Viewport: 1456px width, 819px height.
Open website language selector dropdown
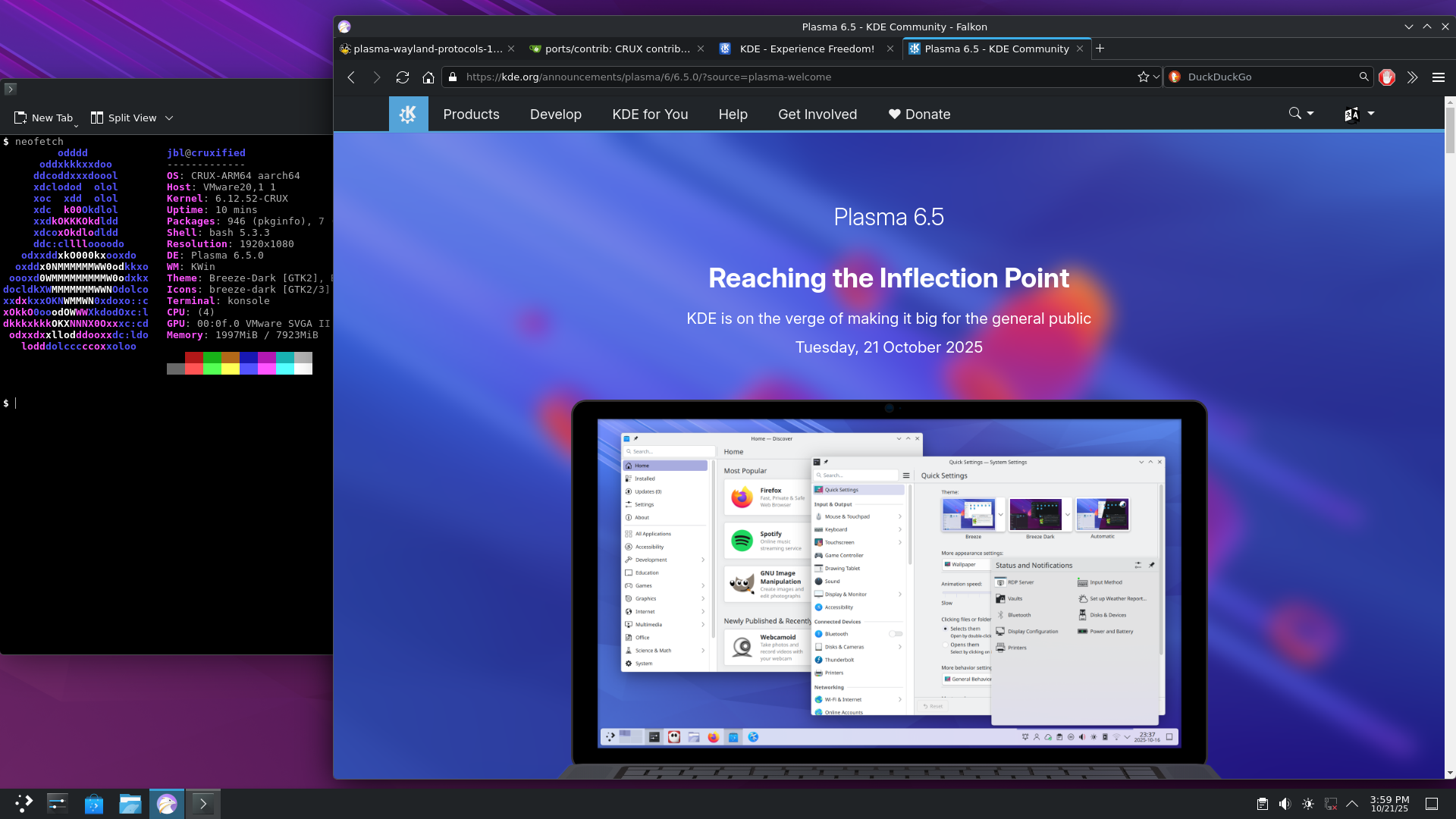[1358, 114]
